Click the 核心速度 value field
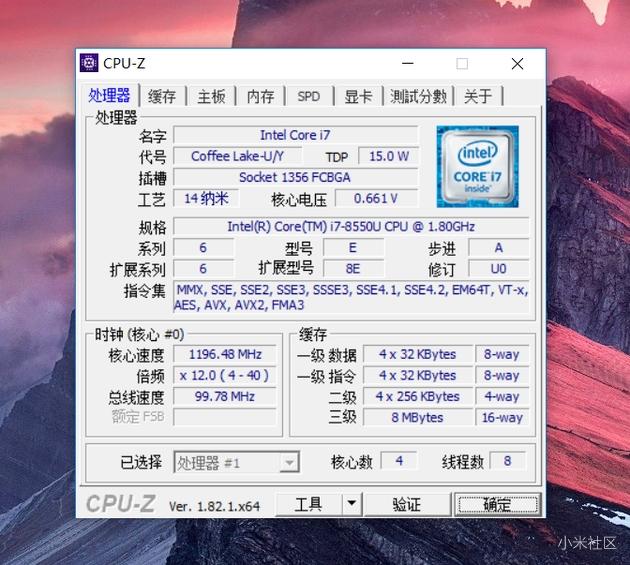 (x=225, y=354)
